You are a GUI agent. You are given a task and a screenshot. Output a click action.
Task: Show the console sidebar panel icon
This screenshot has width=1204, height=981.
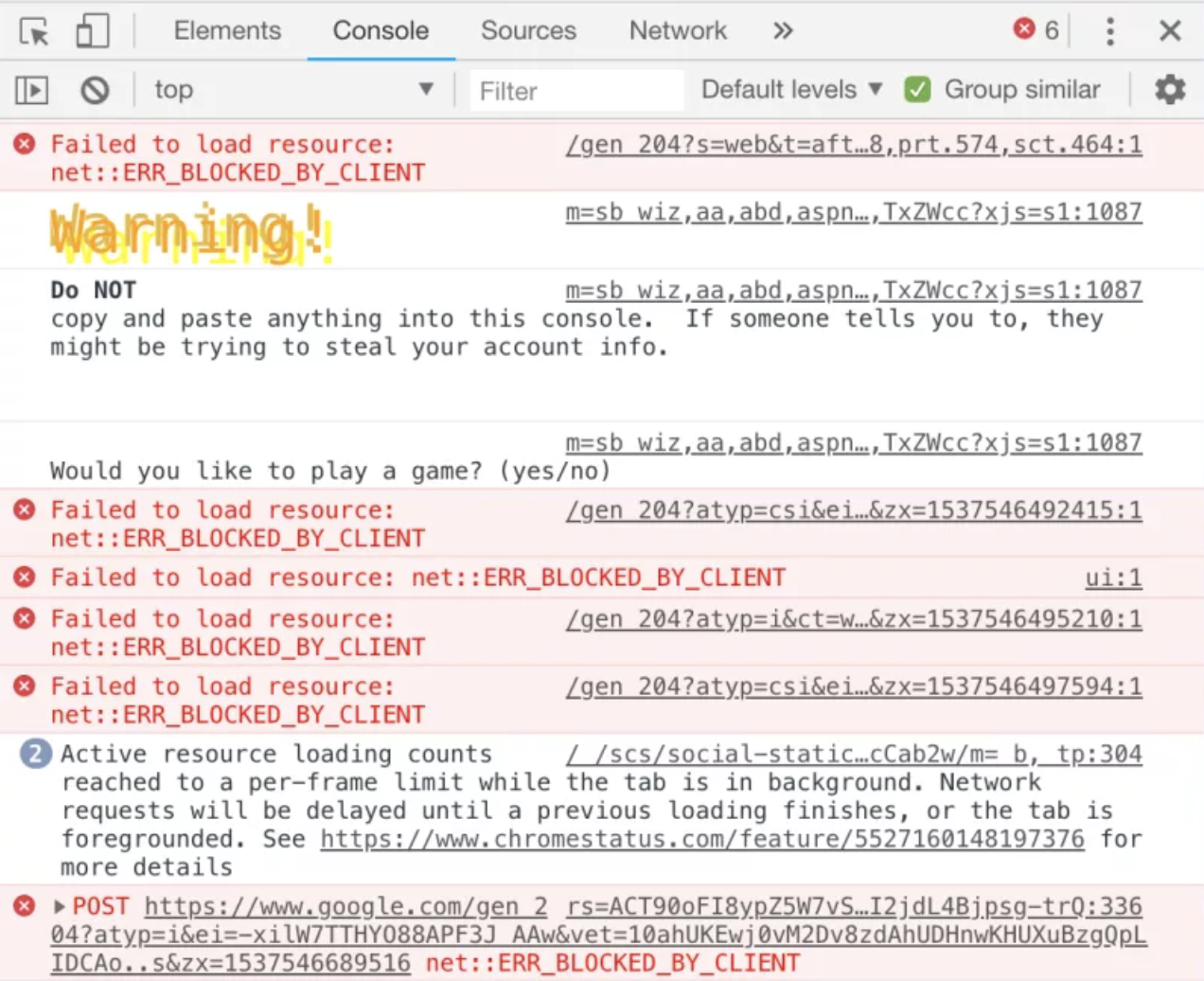click(31, 90)
